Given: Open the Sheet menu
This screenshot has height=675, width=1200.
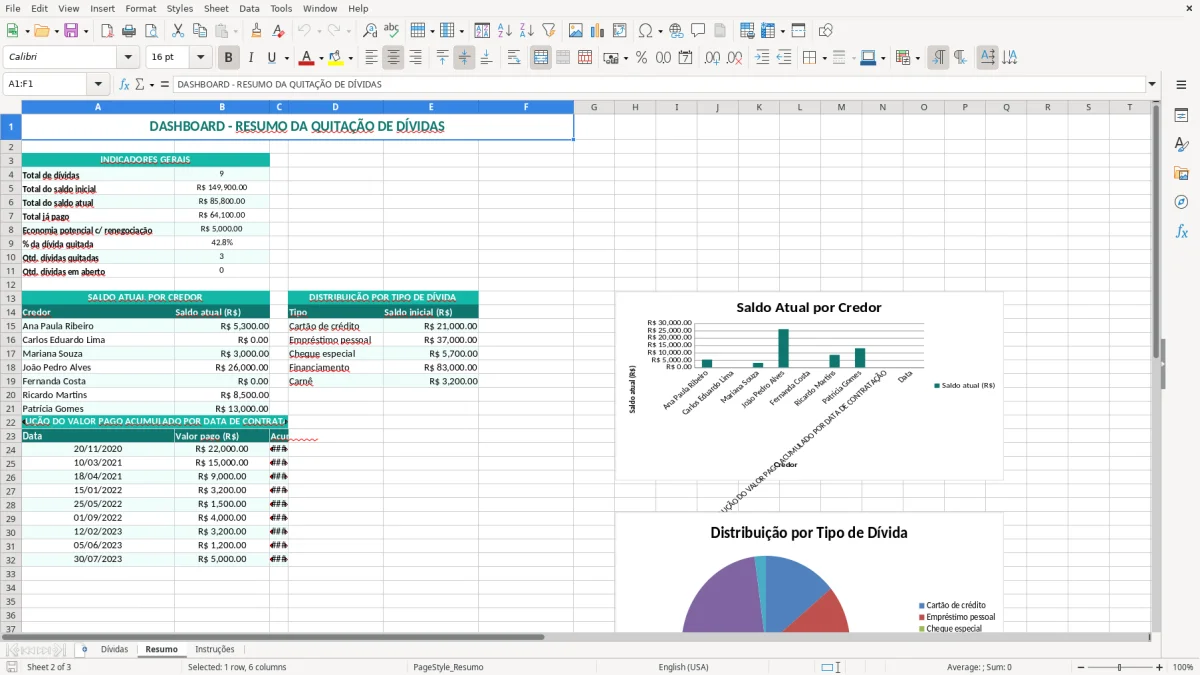Looking at the screenshot, I should point(216,8).
